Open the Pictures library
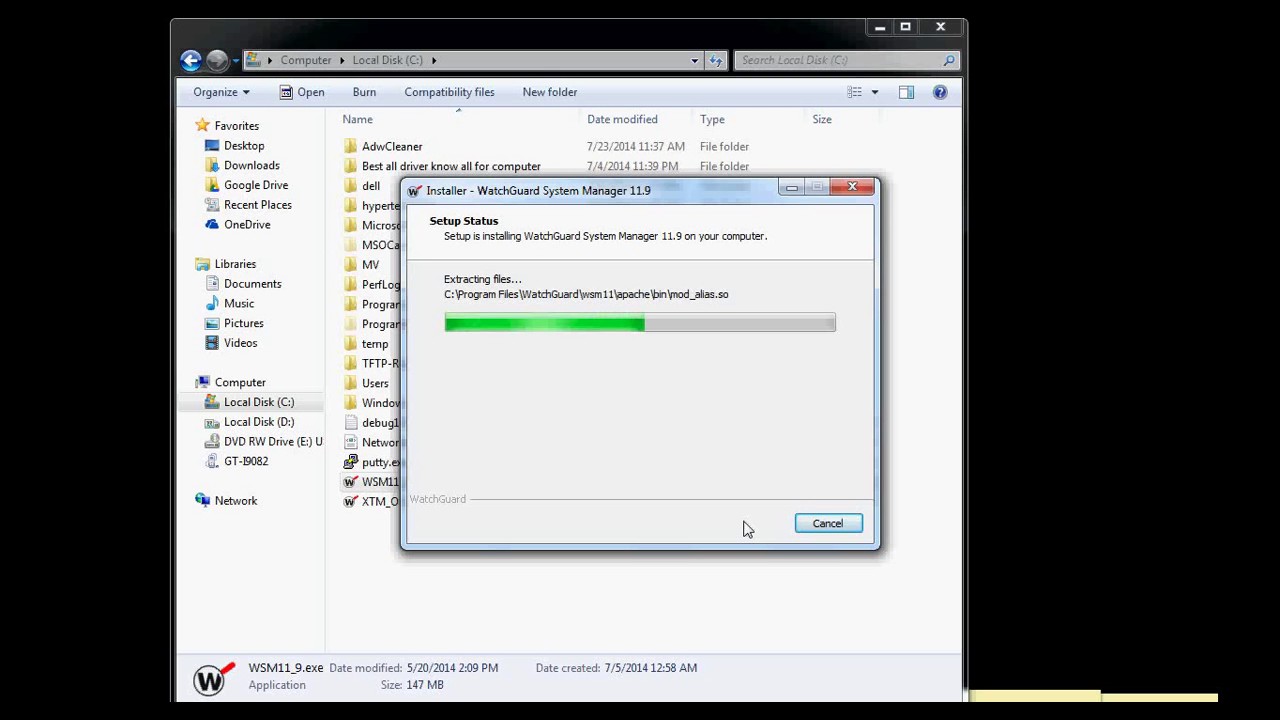This screenshot has height=720, width=1280. 243,323
